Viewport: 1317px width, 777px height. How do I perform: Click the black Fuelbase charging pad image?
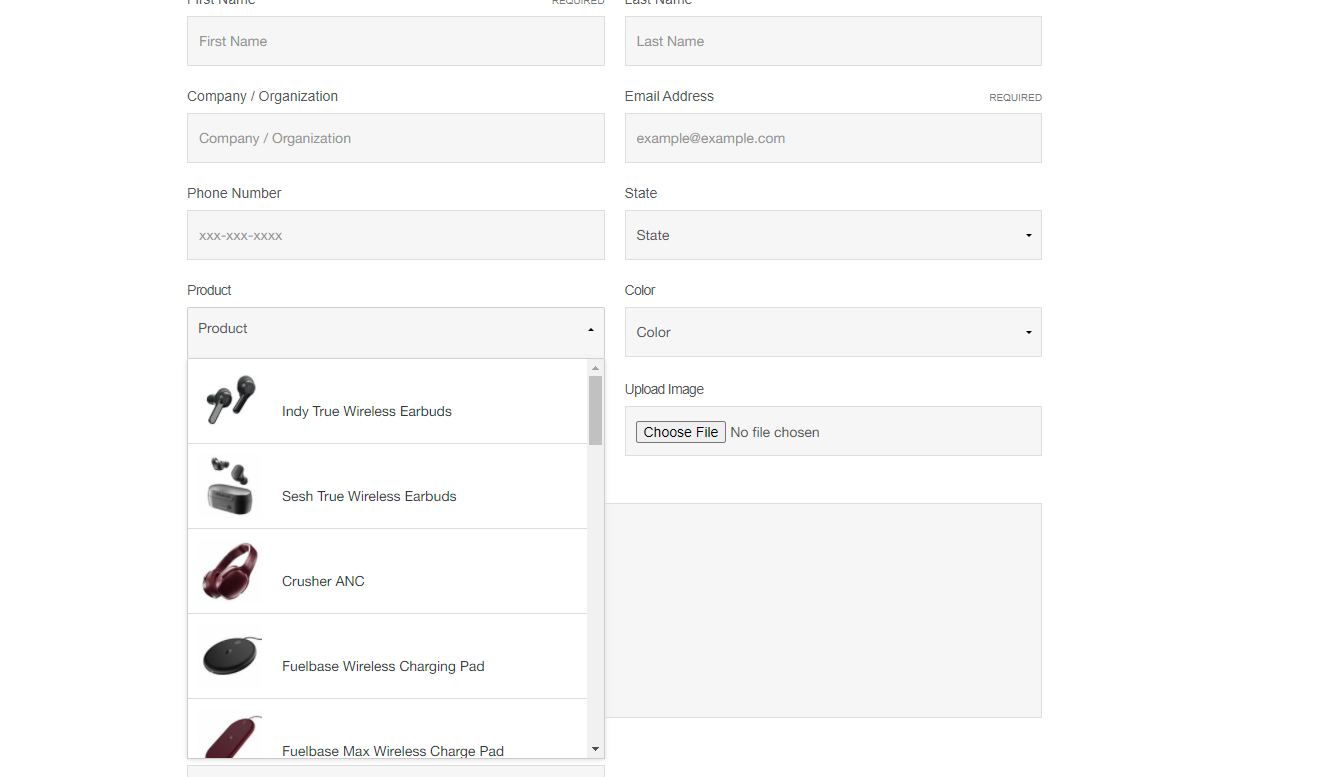pyautogui.click(x=232, y=656)
